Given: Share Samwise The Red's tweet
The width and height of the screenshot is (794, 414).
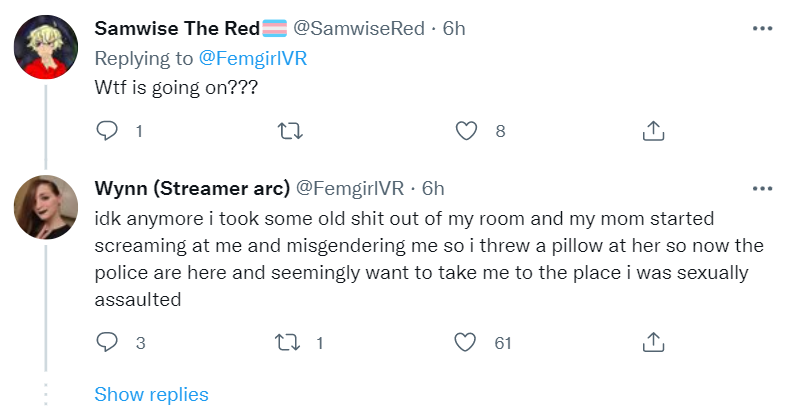Looking at the screenshot, I should (x=653, y=131).
